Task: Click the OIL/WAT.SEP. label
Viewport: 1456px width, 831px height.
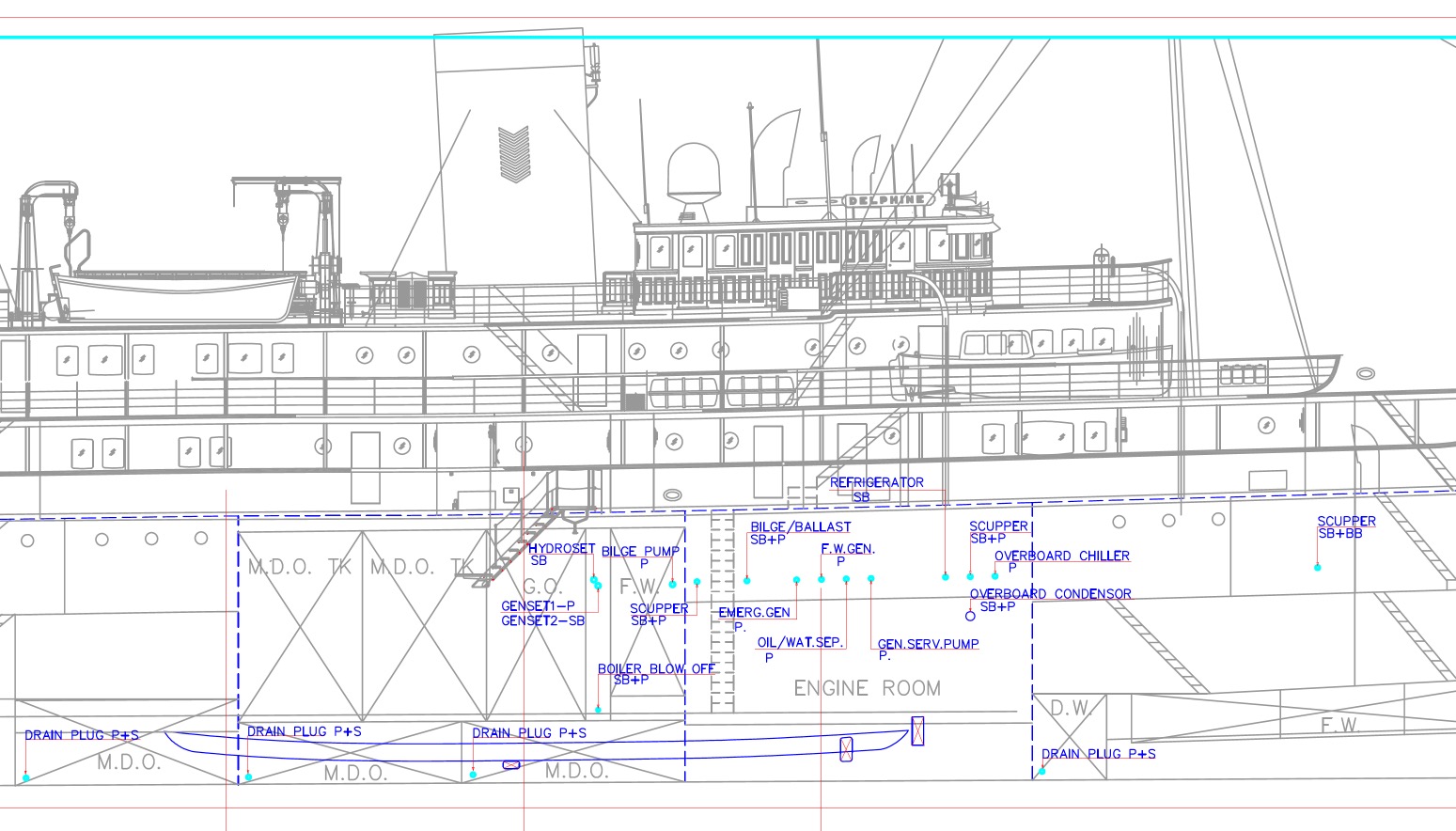Action: [x=800, y=643]
